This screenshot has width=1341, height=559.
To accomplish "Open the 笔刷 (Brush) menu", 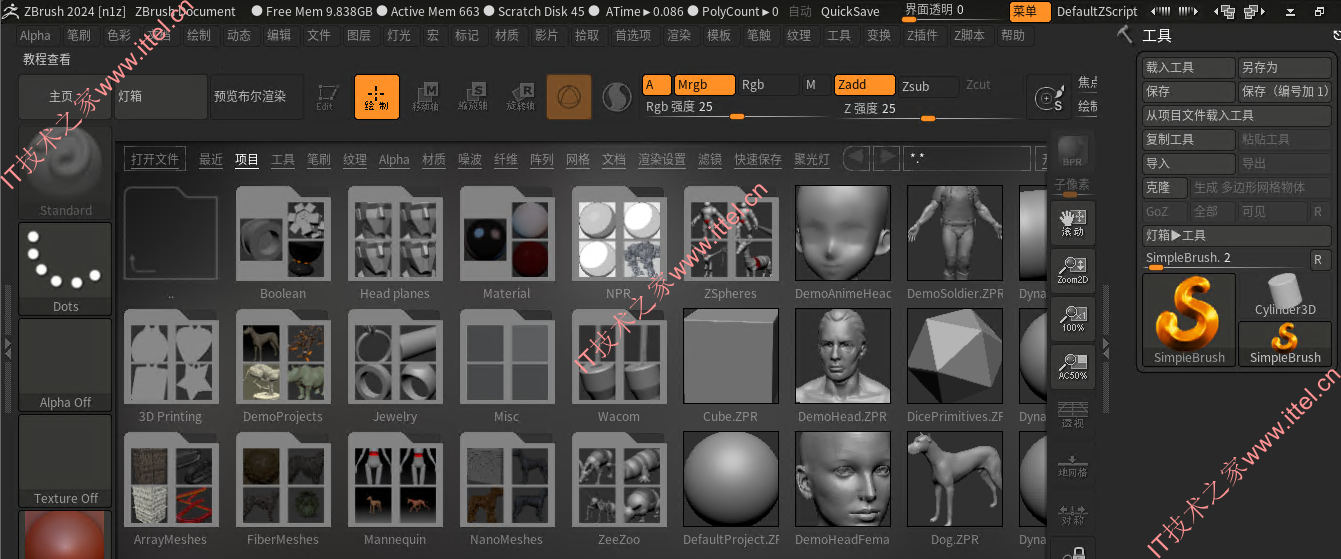I will click(79, 35).
